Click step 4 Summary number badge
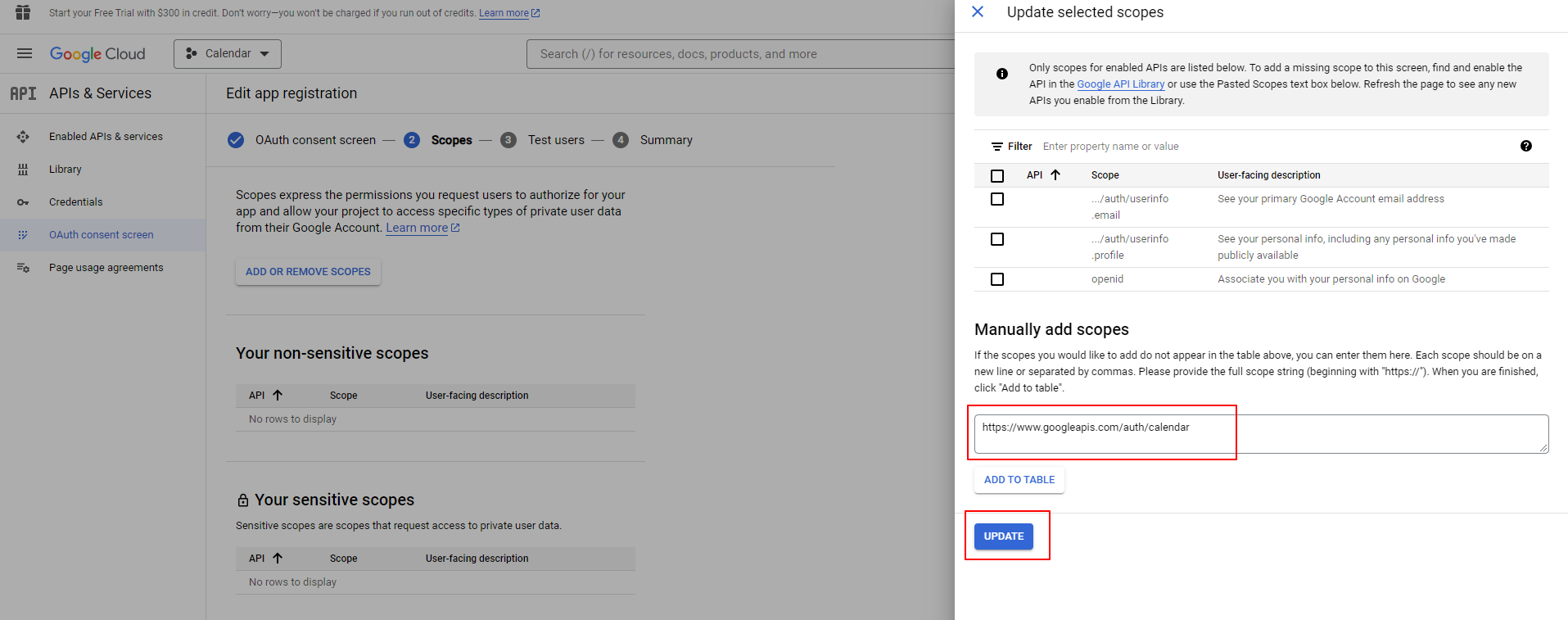1568x620 pixels. 621,140
